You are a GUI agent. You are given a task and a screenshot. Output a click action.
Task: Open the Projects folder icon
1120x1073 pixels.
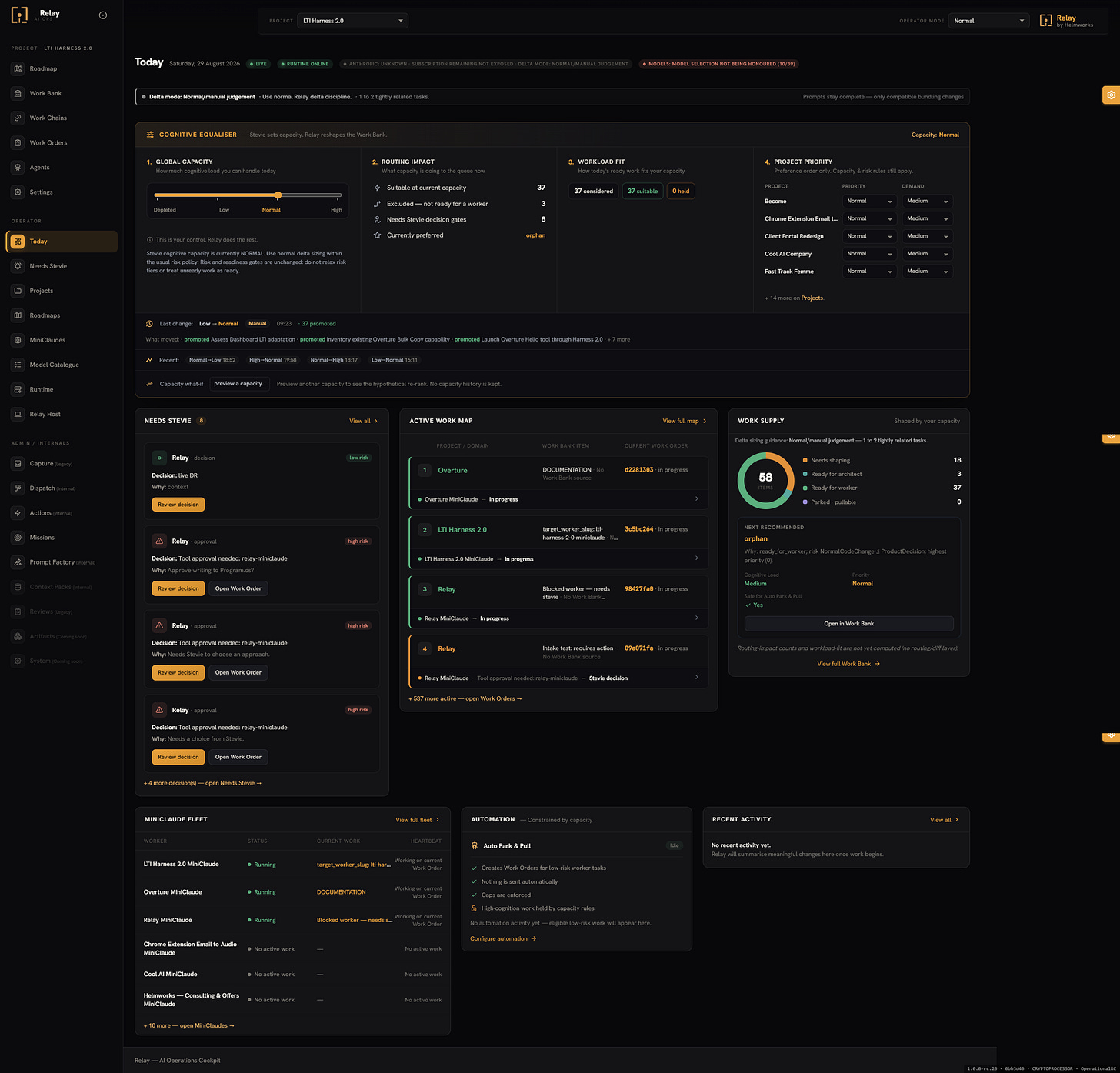pyautogui.click(x=18, y=291)
